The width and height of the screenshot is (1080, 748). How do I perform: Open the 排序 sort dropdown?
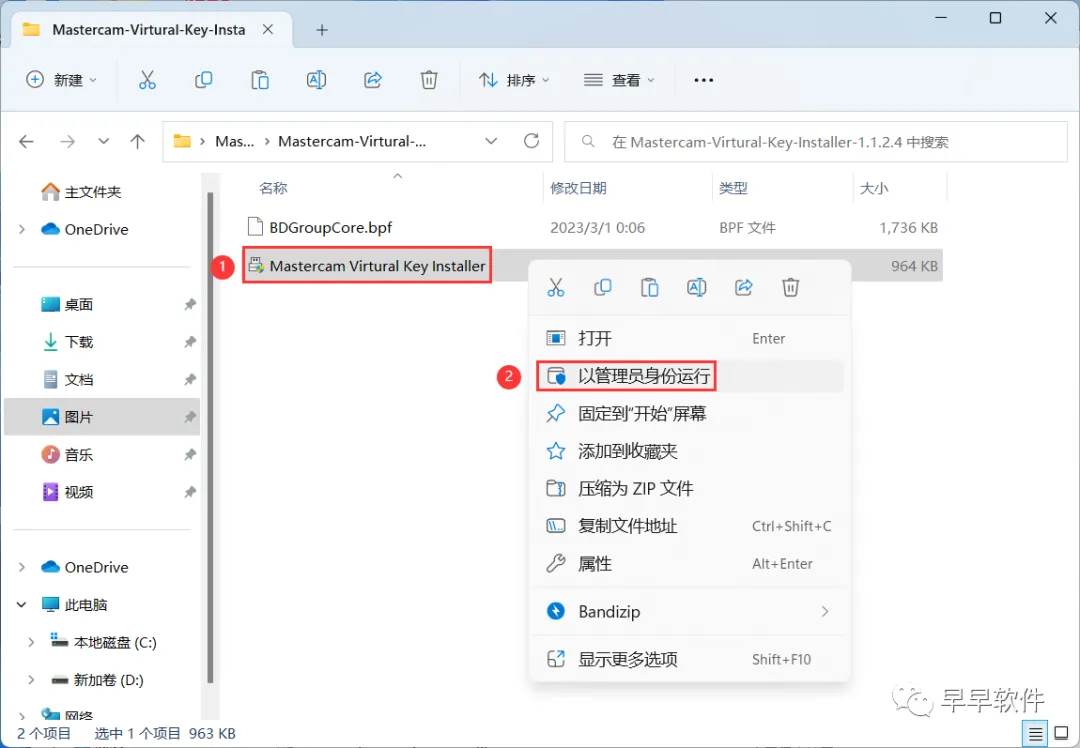tap(514, 80)
